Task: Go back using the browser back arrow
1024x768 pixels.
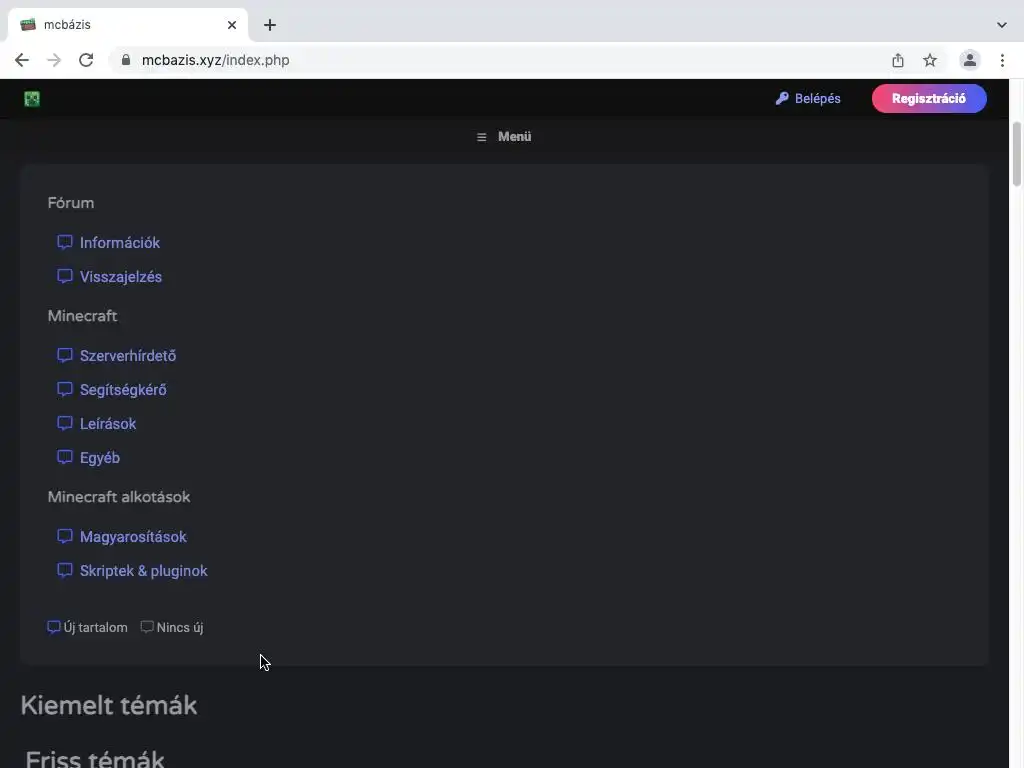Action: tap(22, 60)
